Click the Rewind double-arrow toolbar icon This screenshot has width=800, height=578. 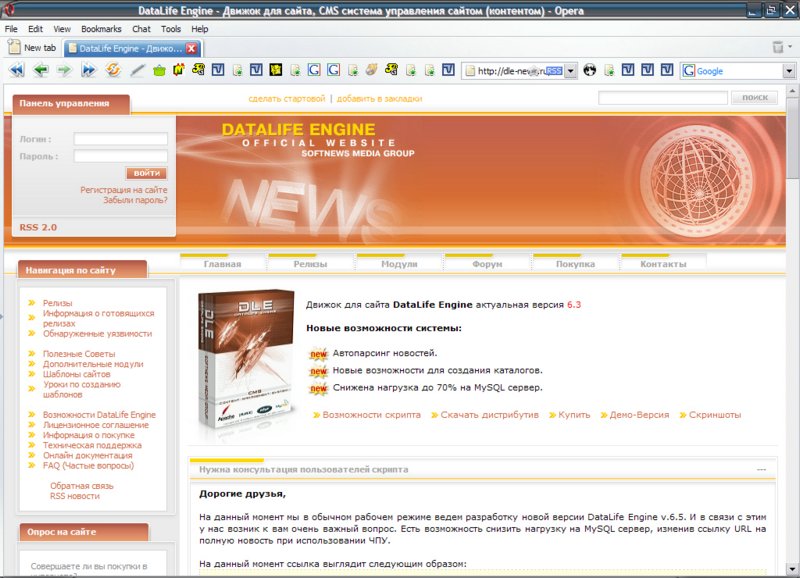17,70
